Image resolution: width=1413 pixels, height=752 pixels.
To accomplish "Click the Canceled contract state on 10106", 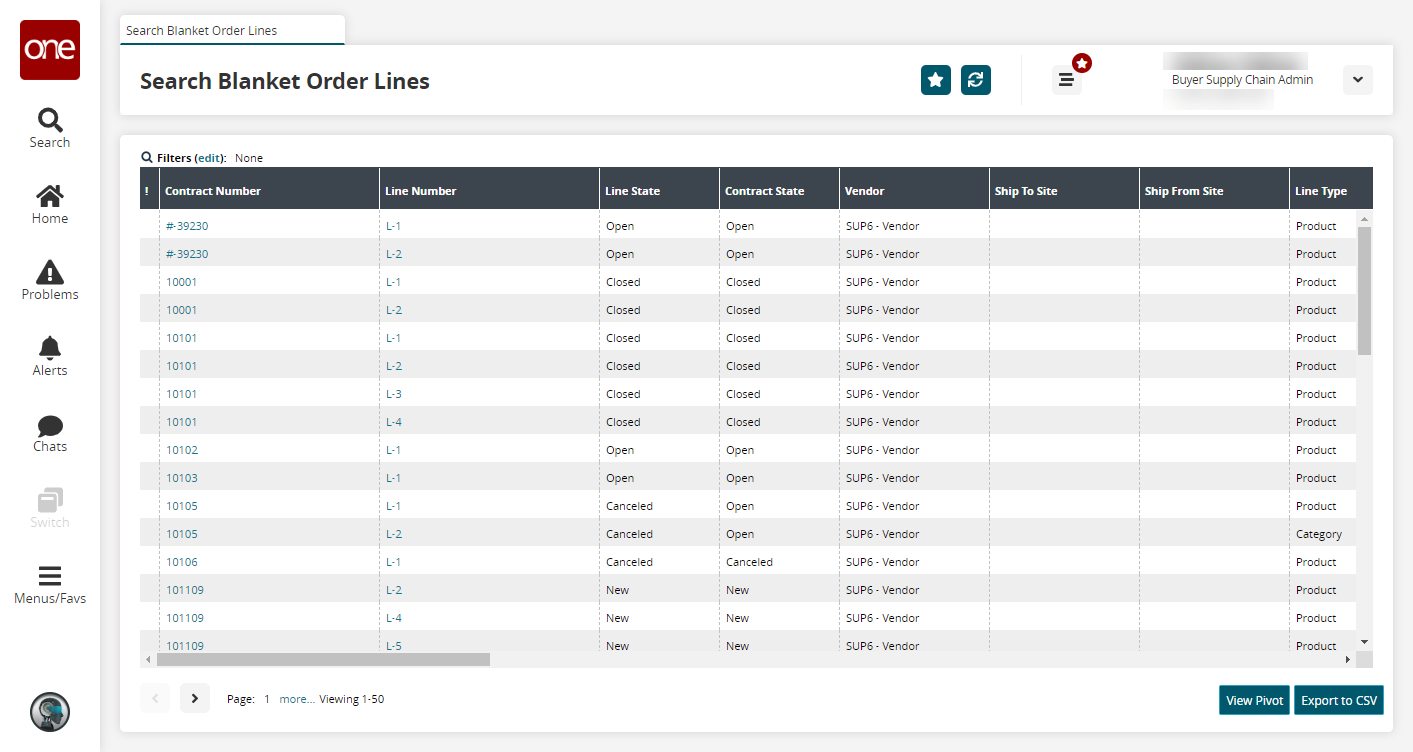I will pyautogui.click(x=749, y=562).
